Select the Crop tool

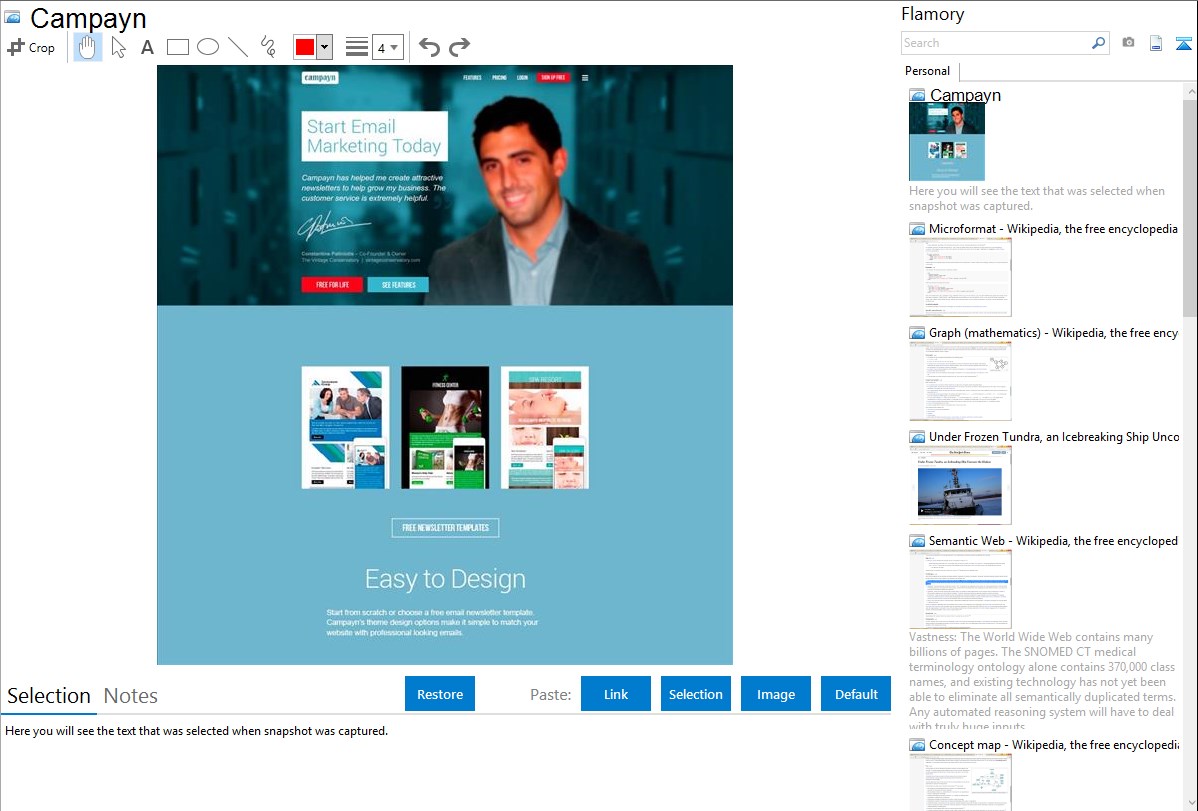(31, 47)
